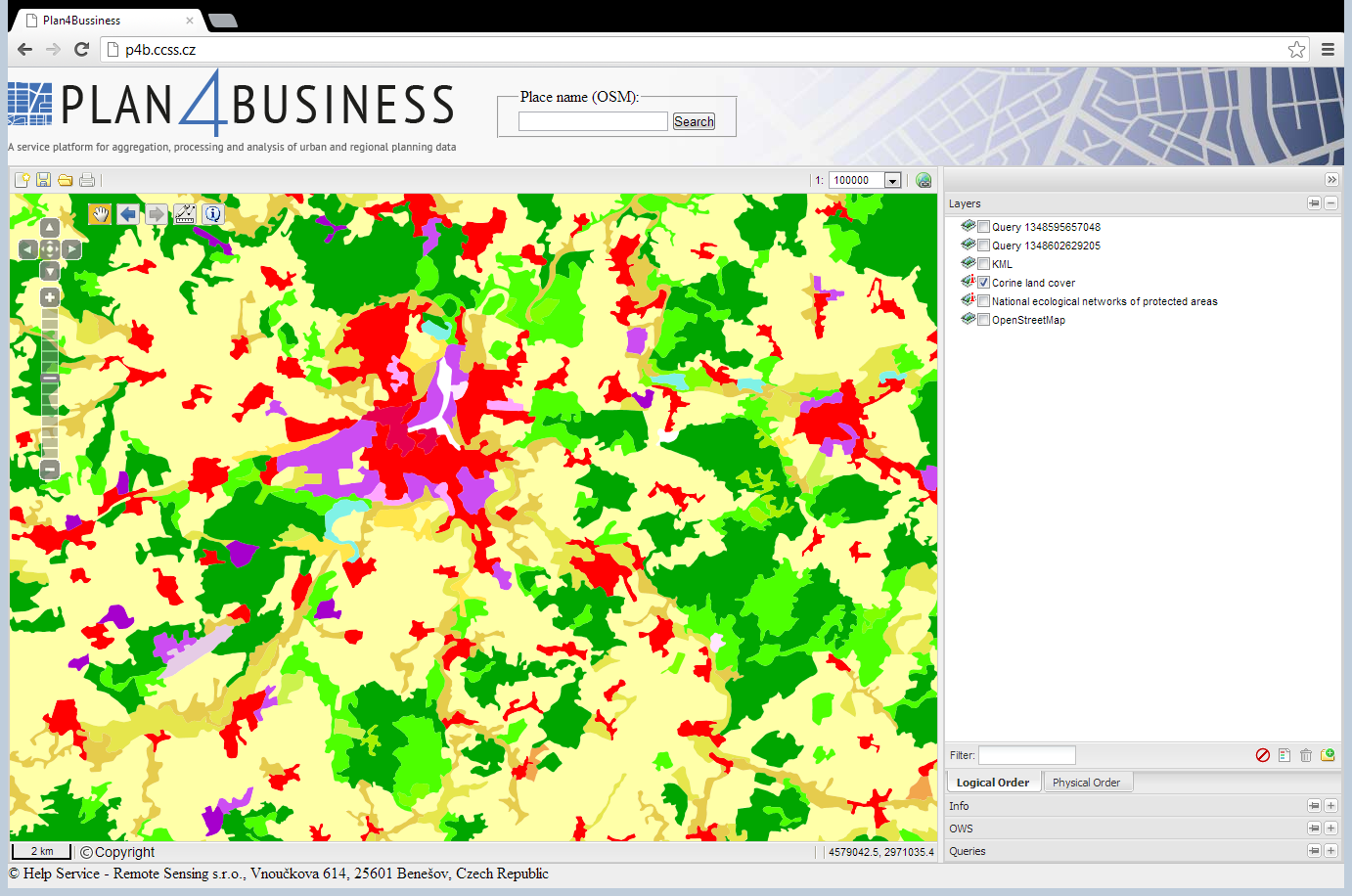Click in the layer Filter field
This screenshot has height=896, width=1352.
pos(1027,755)
